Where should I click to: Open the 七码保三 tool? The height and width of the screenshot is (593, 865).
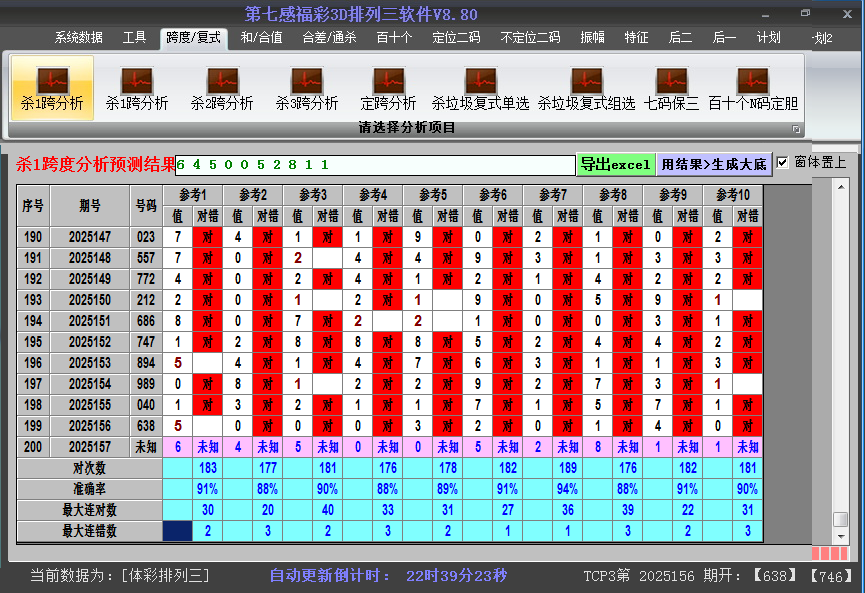pos(671,88)
